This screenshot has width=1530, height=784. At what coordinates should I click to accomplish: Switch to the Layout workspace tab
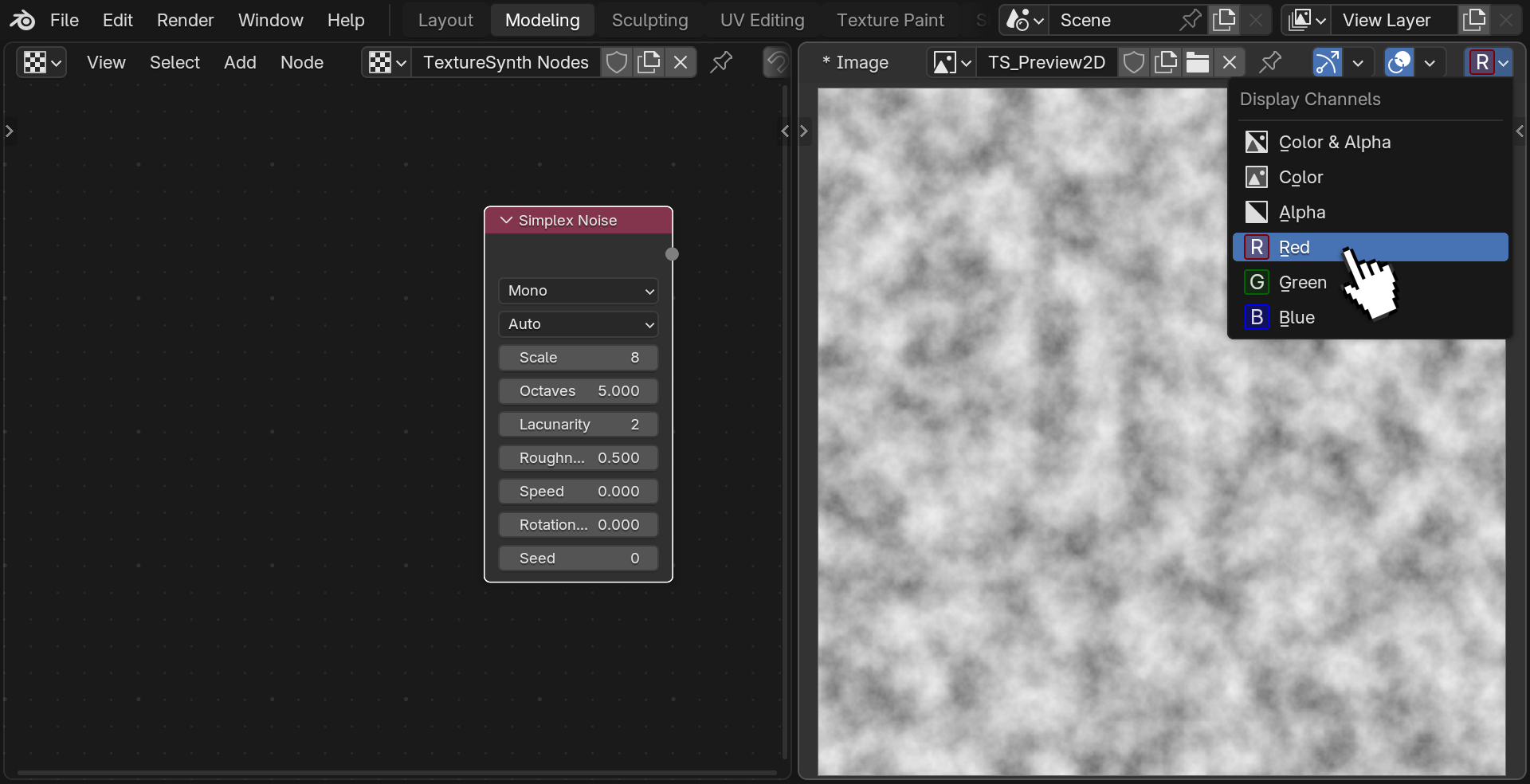click(x=445, y=20)
